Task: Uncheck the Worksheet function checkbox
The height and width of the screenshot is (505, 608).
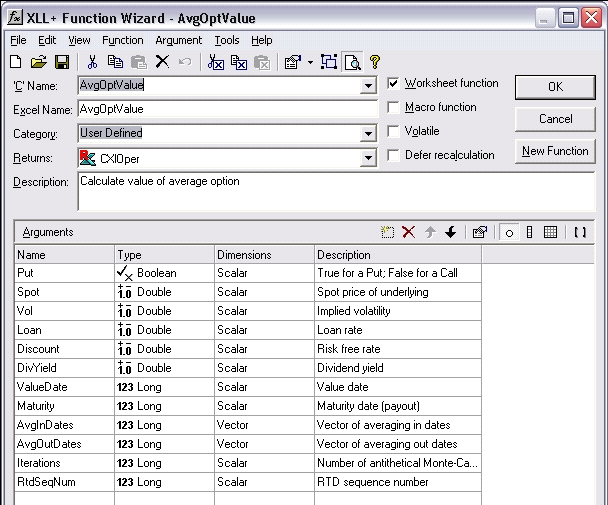Action: pyautogui.click(x=393, y=83)
